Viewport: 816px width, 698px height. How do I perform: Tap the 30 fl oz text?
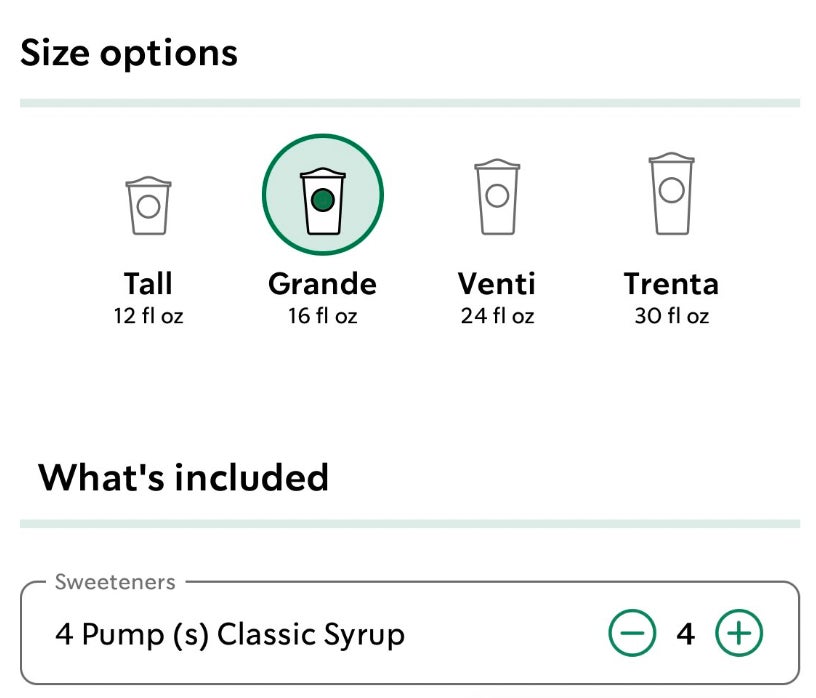tap(670, 317)
